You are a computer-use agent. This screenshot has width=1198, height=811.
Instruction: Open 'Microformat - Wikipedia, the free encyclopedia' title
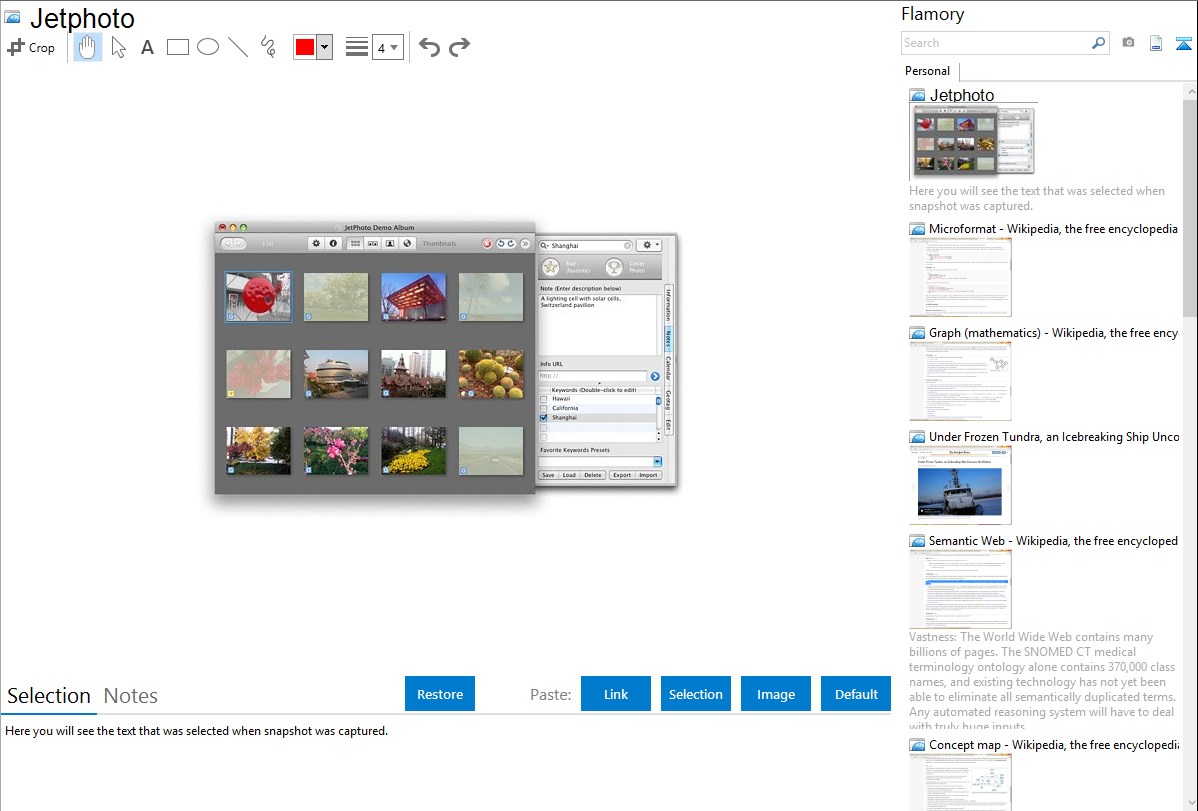pyautogui.click(x=1053, y=229)
